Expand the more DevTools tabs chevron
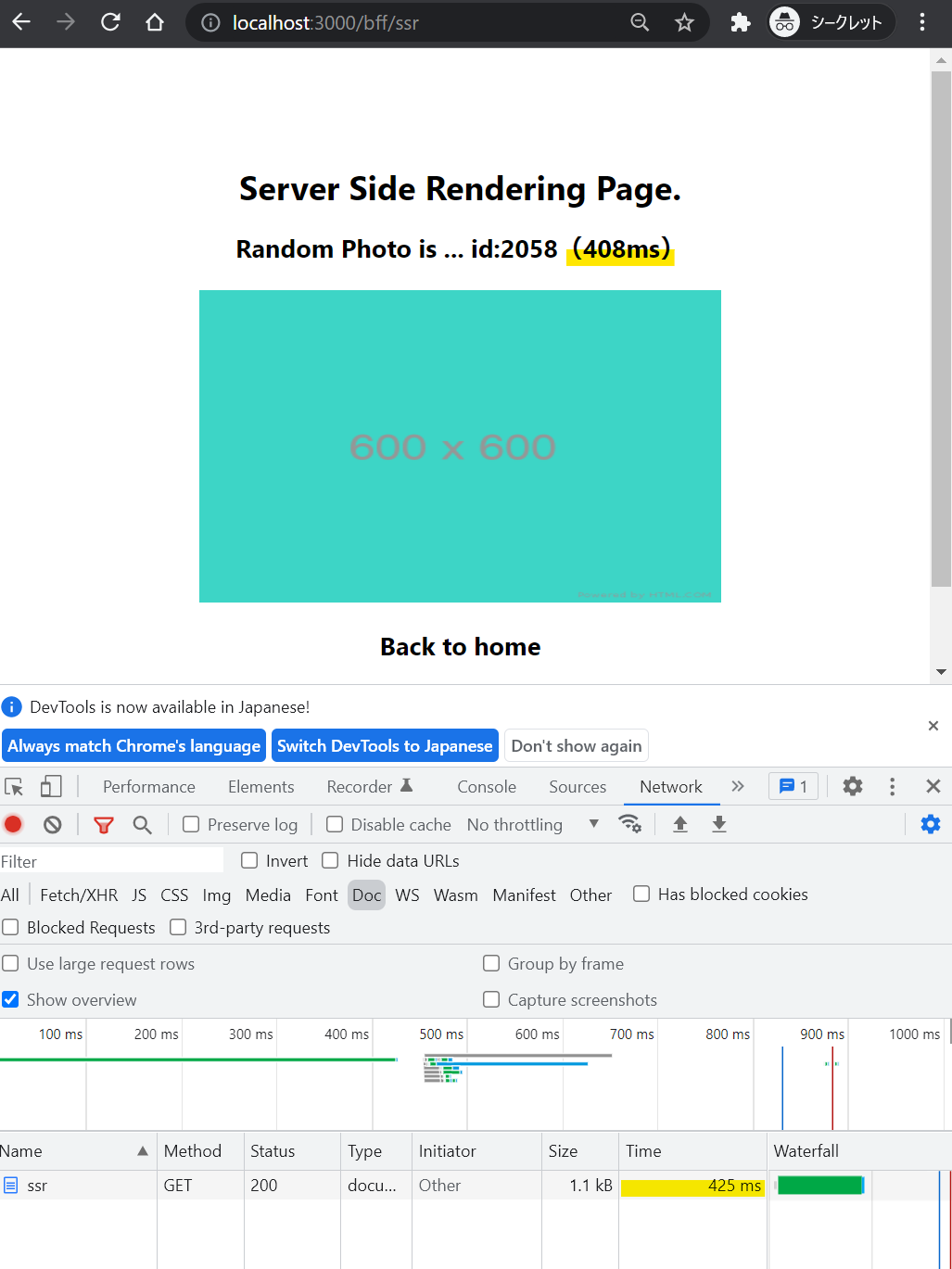The width and height of the screenshot is (952, 1269). point(737,786)
